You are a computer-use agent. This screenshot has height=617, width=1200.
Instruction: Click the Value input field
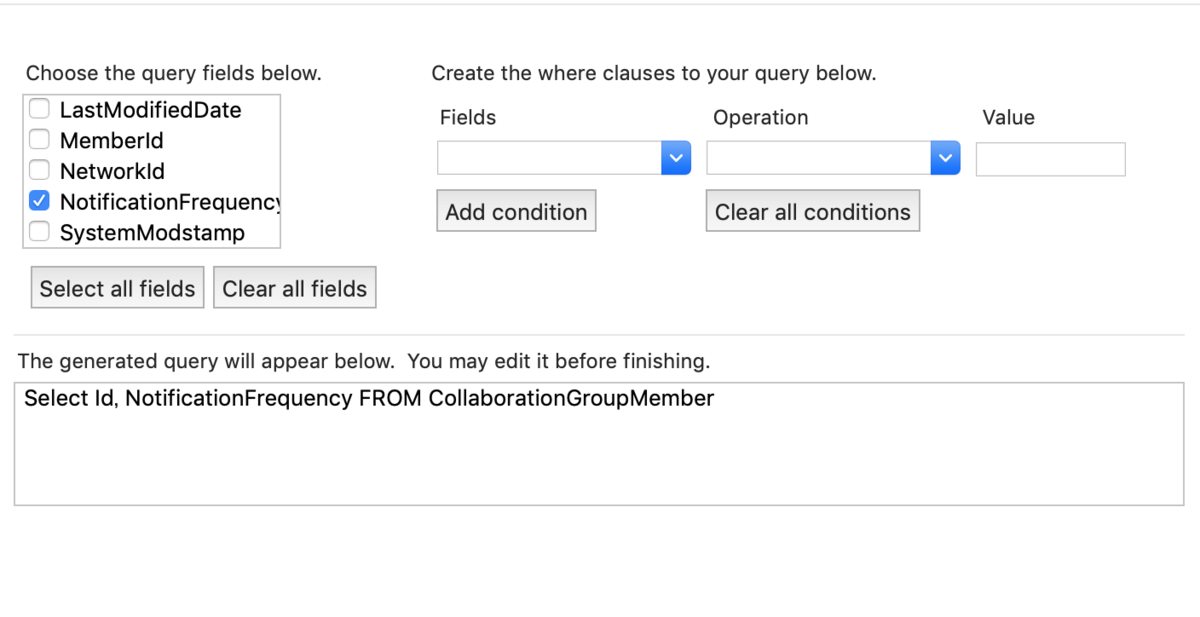1050,159
